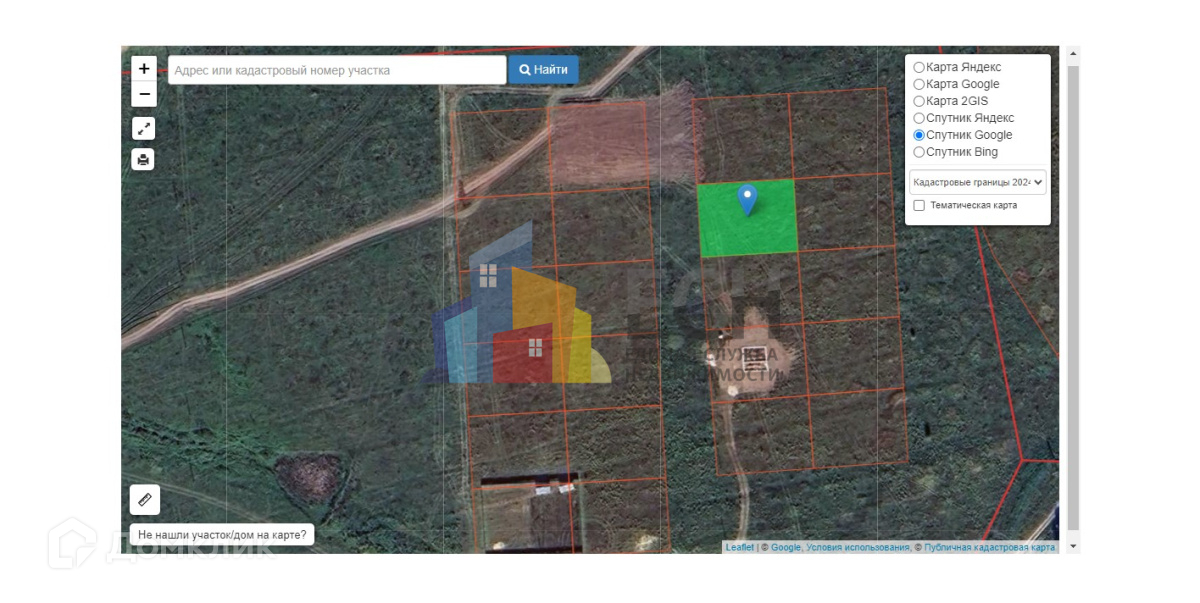The width and height of the screenshot is (1200, 603).
Task: Click the Найти search button
Action: [x=544, y=70]
